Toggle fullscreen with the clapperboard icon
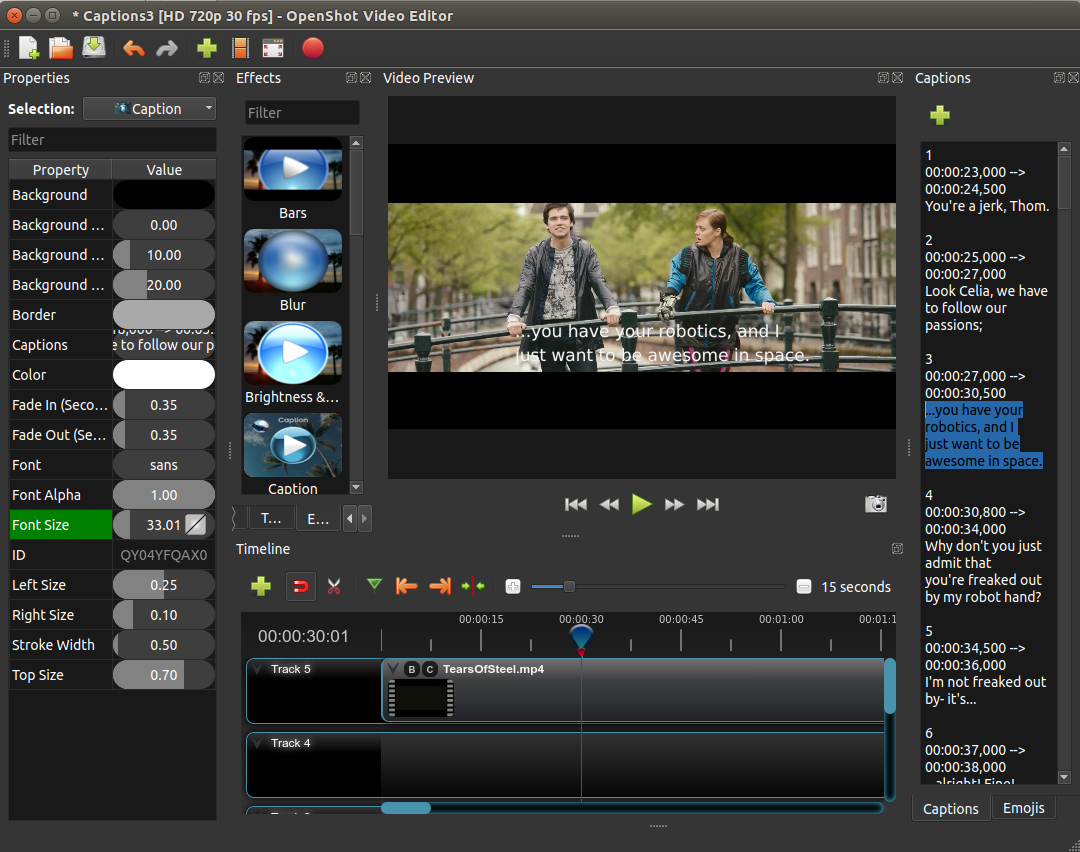1080x852 pixels. 273,48
